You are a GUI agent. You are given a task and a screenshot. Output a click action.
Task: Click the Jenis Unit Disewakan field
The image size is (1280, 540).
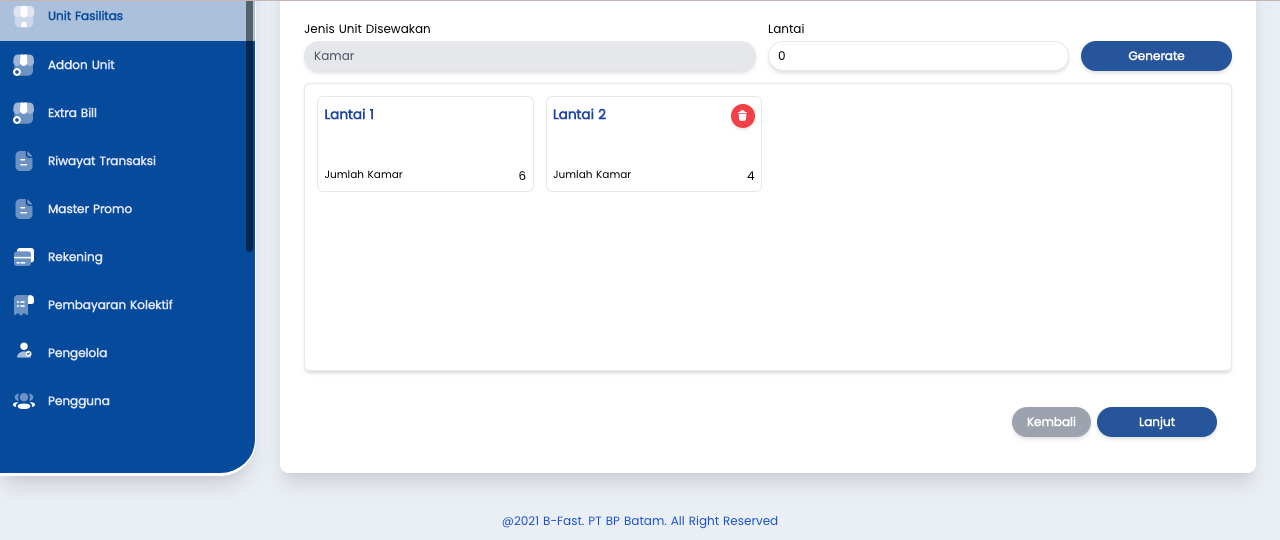point(529,56)
